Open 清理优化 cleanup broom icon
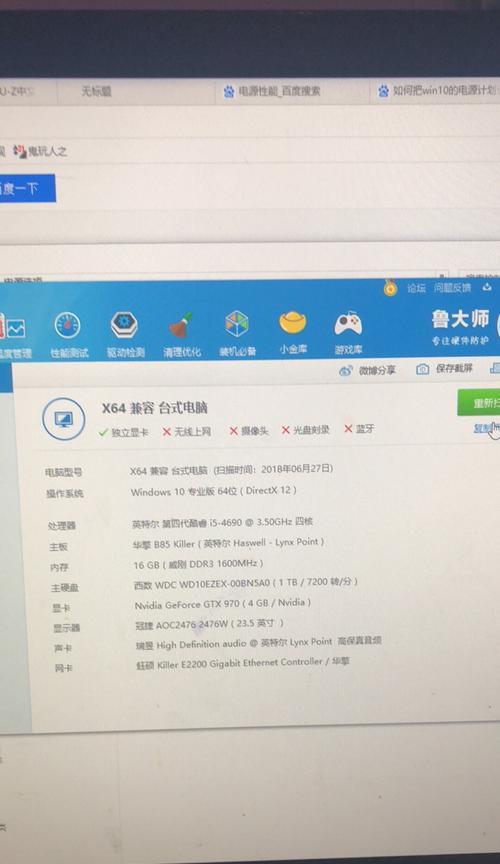Screen dimensions: 500x864 [180, 325]
